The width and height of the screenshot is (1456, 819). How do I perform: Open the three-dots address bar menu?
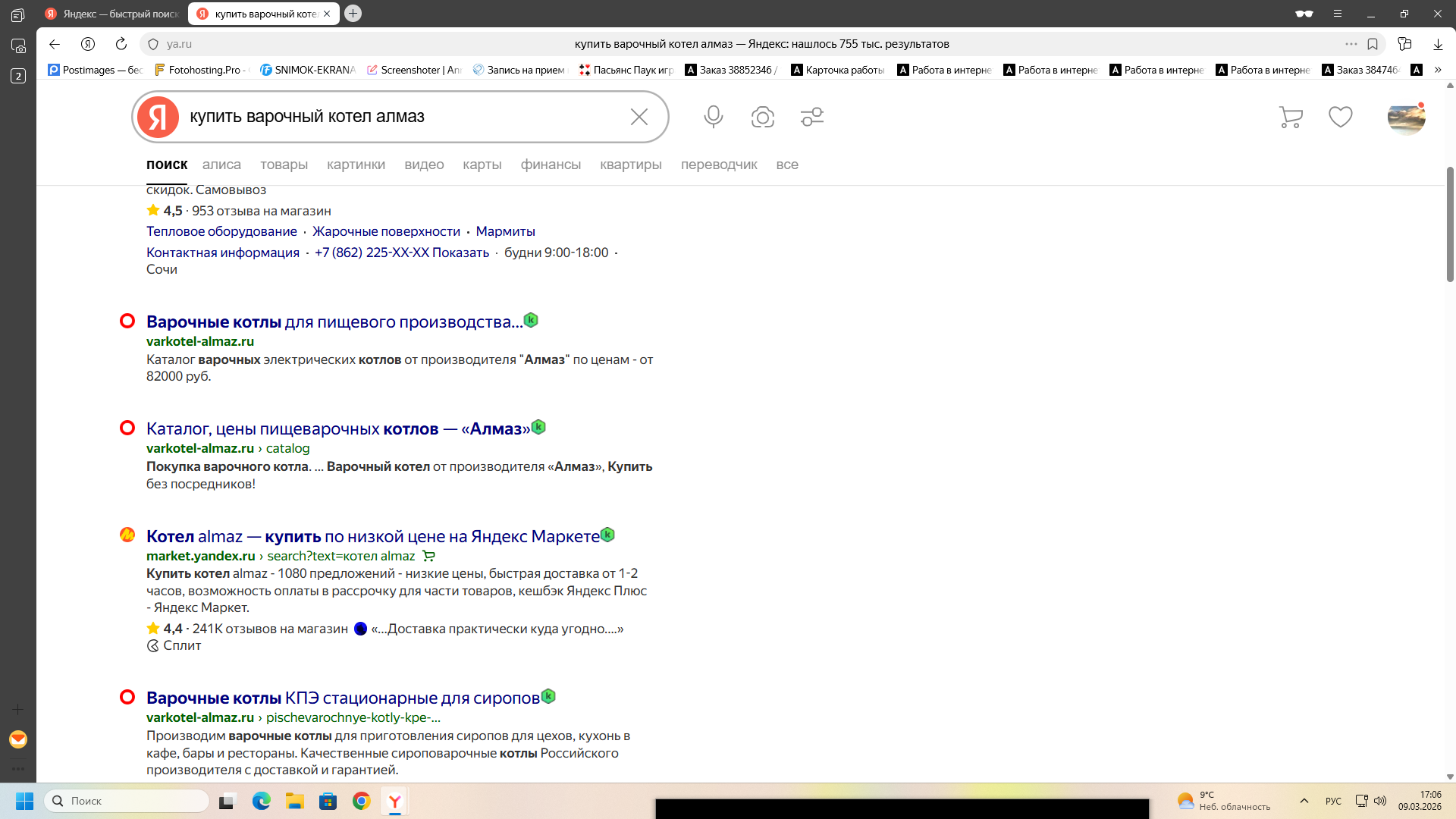(1351, 44)
